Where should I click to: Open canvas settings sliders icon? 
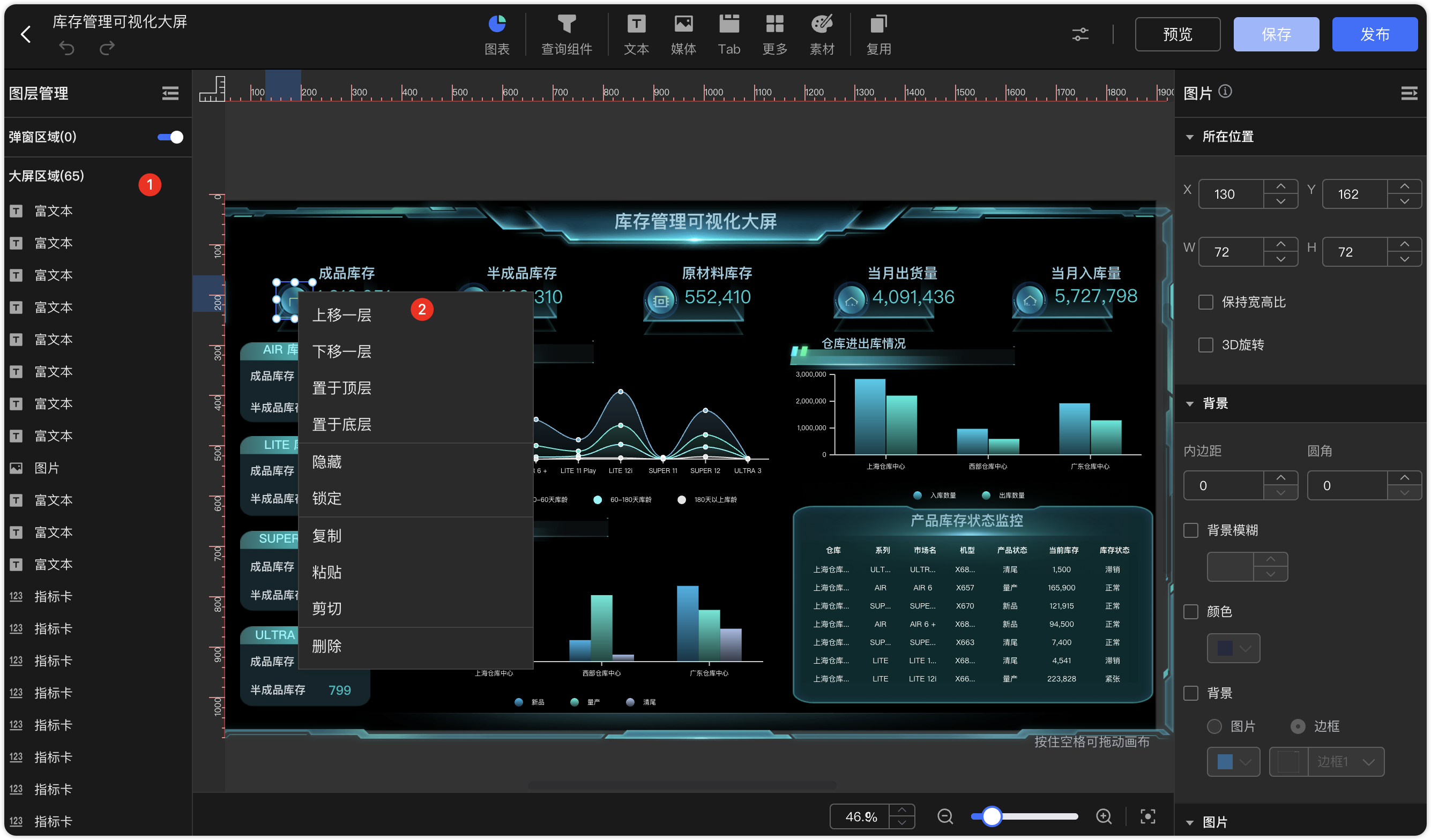pyautogui.click(x=1080, y=35)
